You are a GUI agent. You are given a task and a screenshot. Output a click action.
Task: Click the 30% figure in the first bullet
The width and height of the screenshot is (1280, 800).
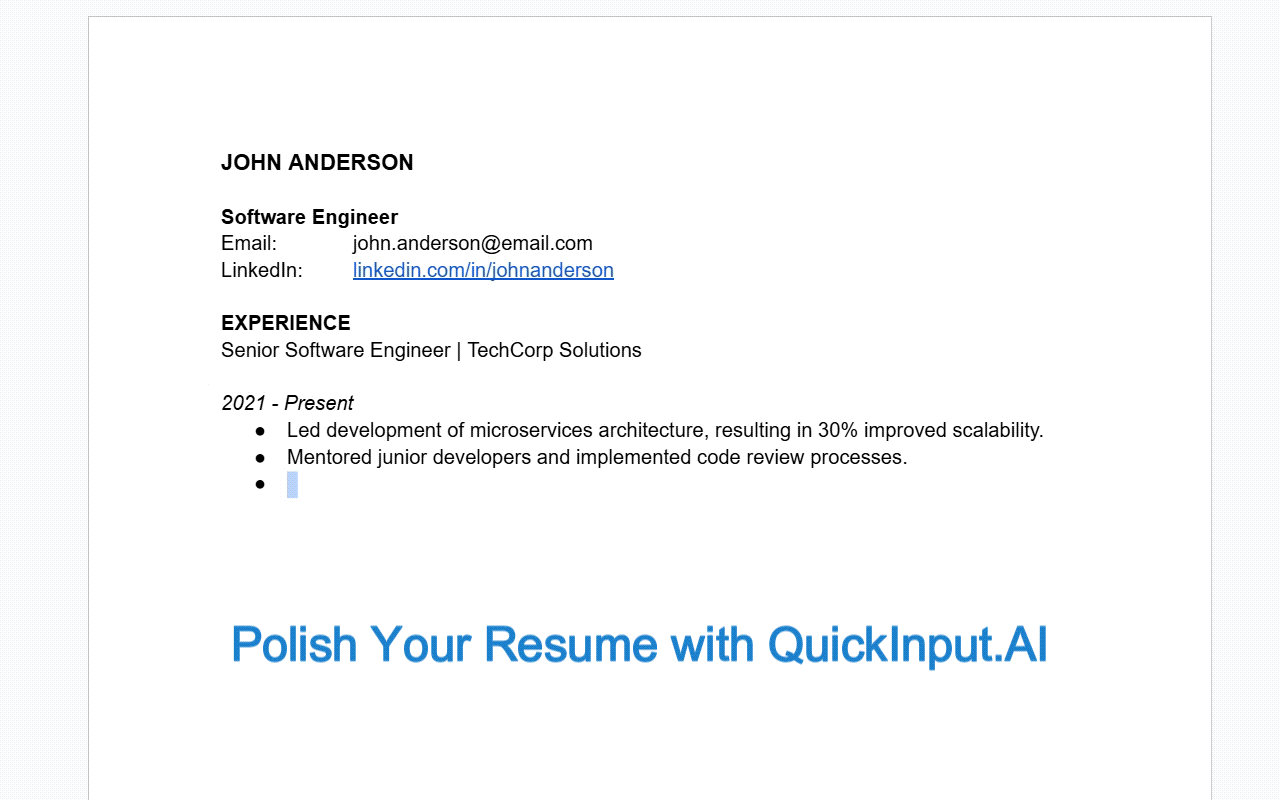tap(838, 430)
